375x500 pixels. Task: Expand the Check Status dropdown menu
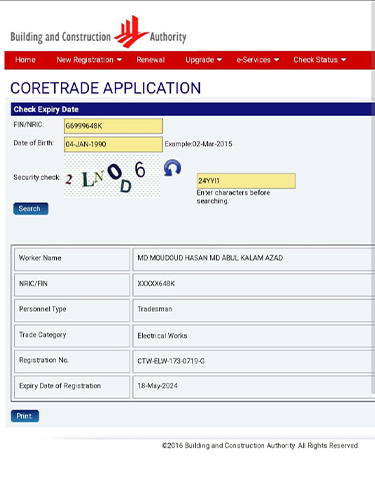tap(320, 60)
